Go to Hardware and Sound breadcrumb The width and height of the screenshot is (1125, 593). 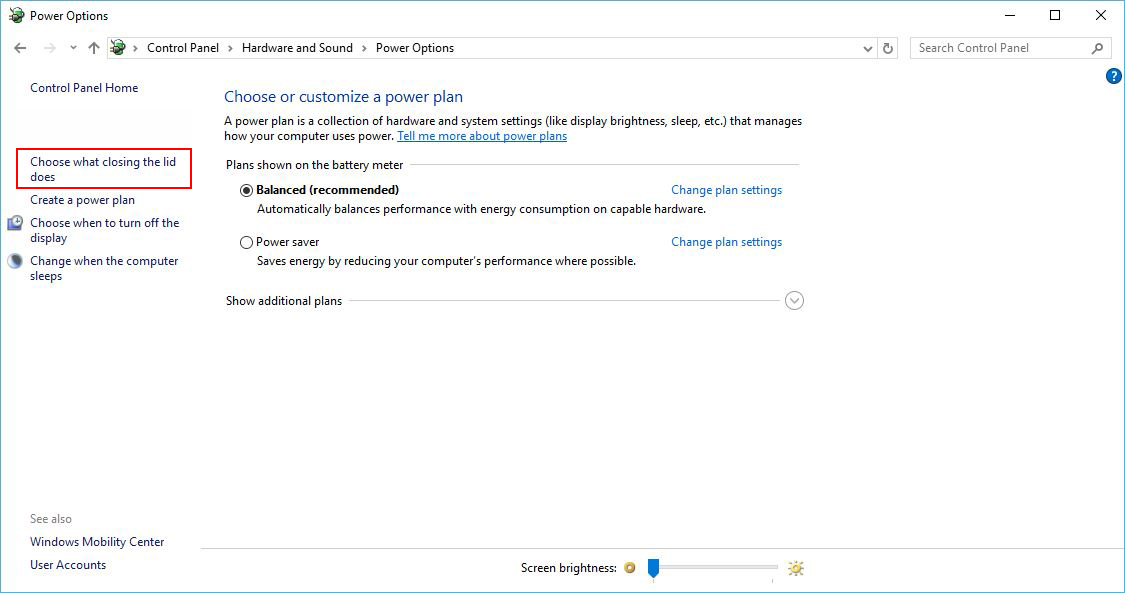(297, 48)
